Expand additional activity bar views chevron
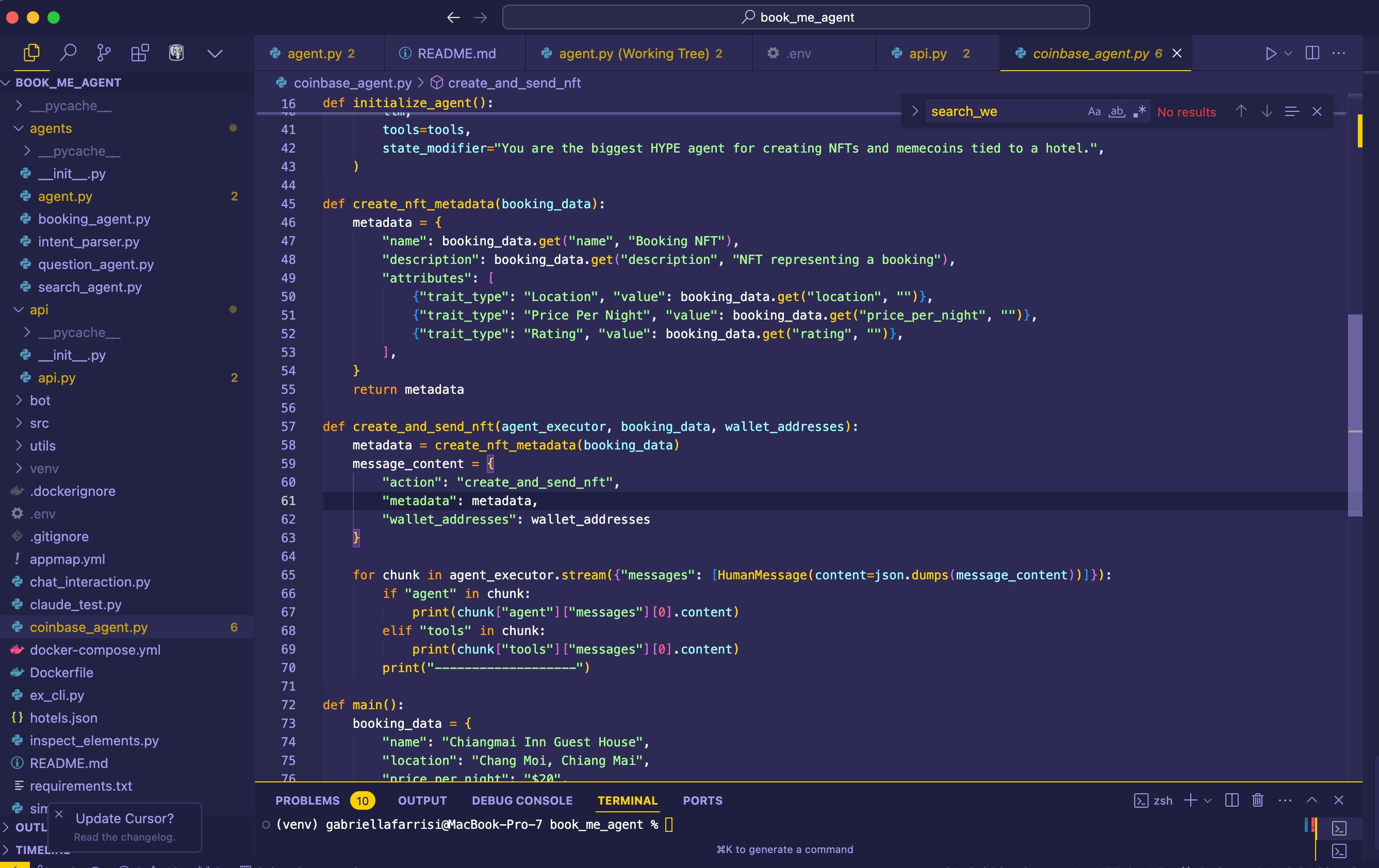The width and height of the screenshot is (1379, 868). (x=215, y=54)
